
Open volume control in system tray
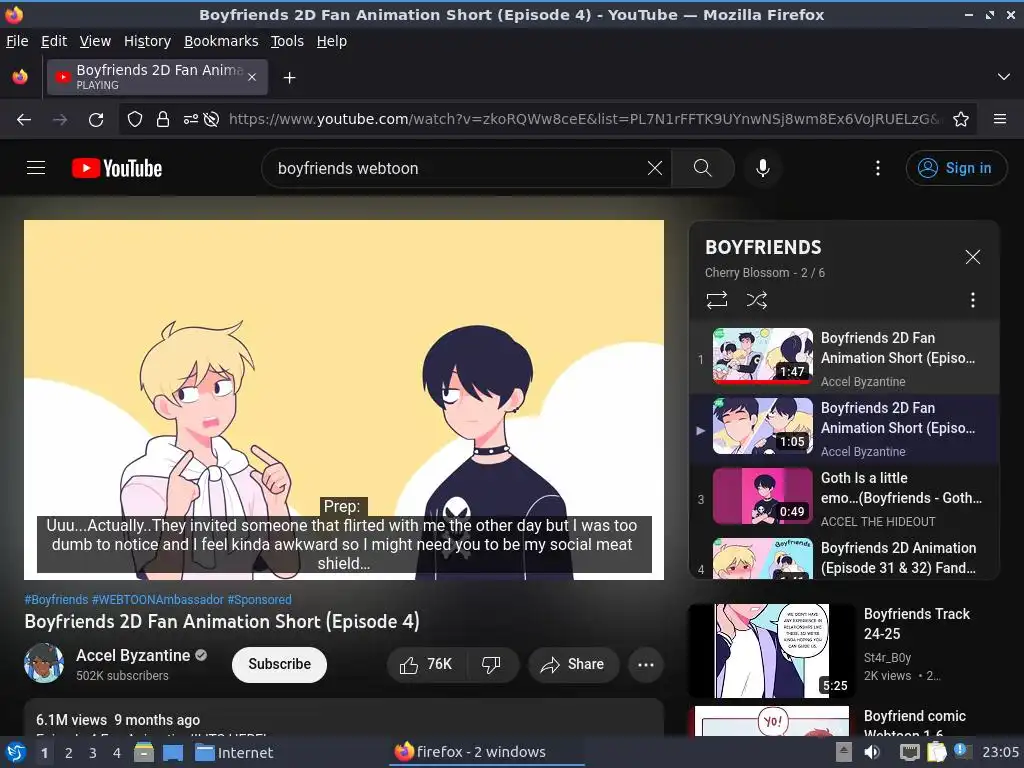pos(872,752)
